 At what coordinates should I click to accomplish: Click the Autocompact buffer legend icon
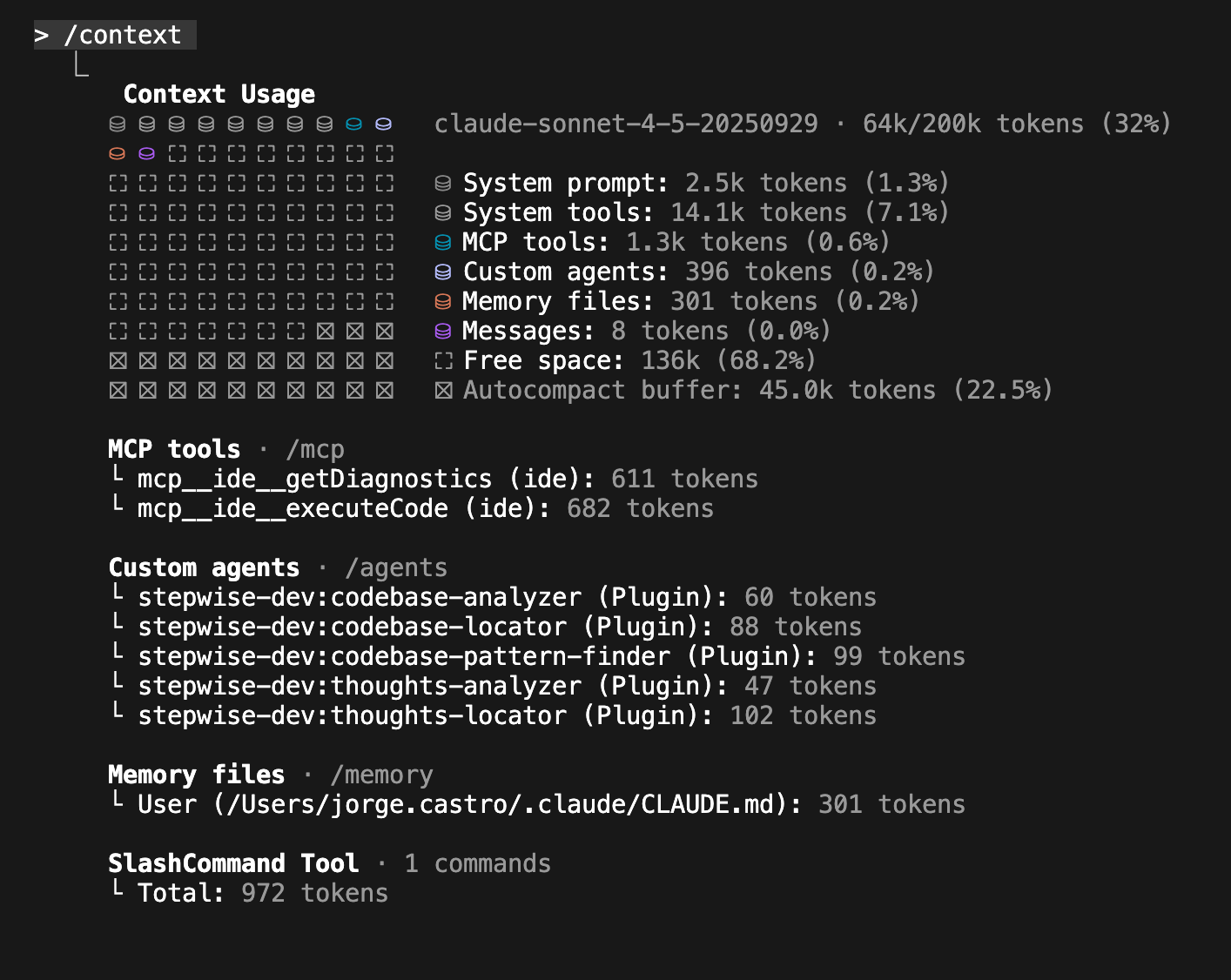click(443, 391)
